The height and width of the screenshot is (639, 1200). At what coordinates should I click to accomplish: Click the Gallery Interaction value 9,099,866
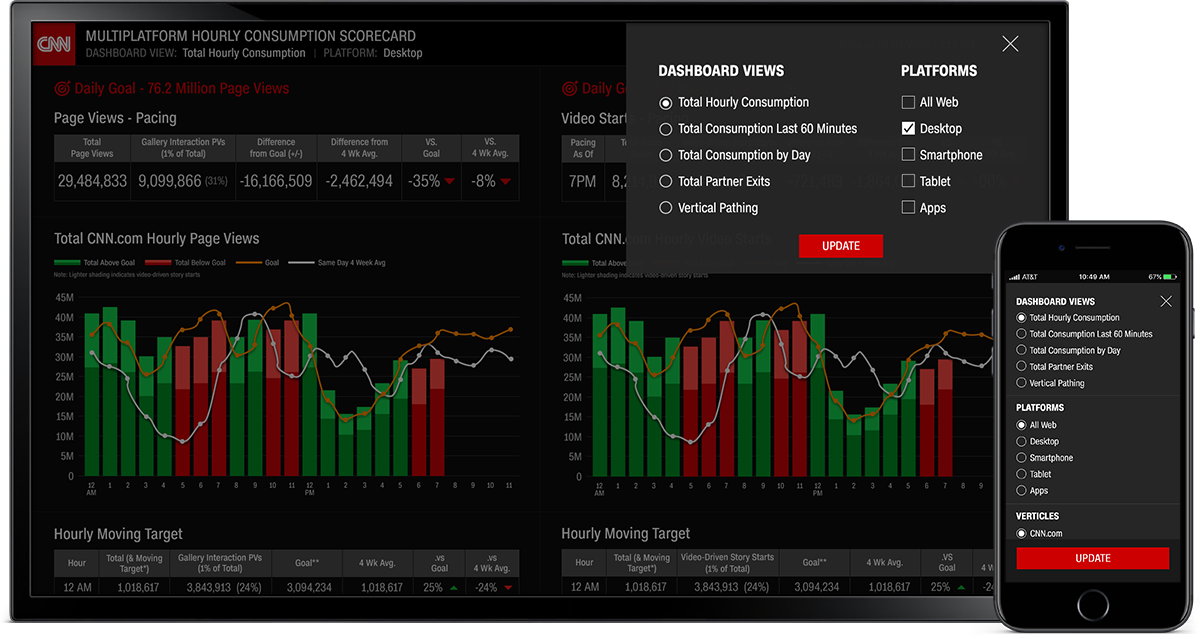click(x=172, y=181)
